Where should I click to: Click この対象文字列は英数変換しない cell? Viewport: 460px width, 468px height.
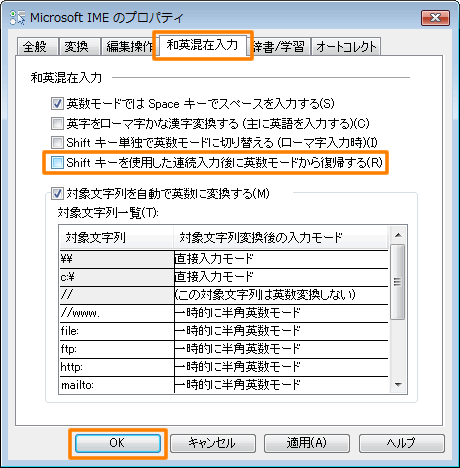[x=281, y=295]
